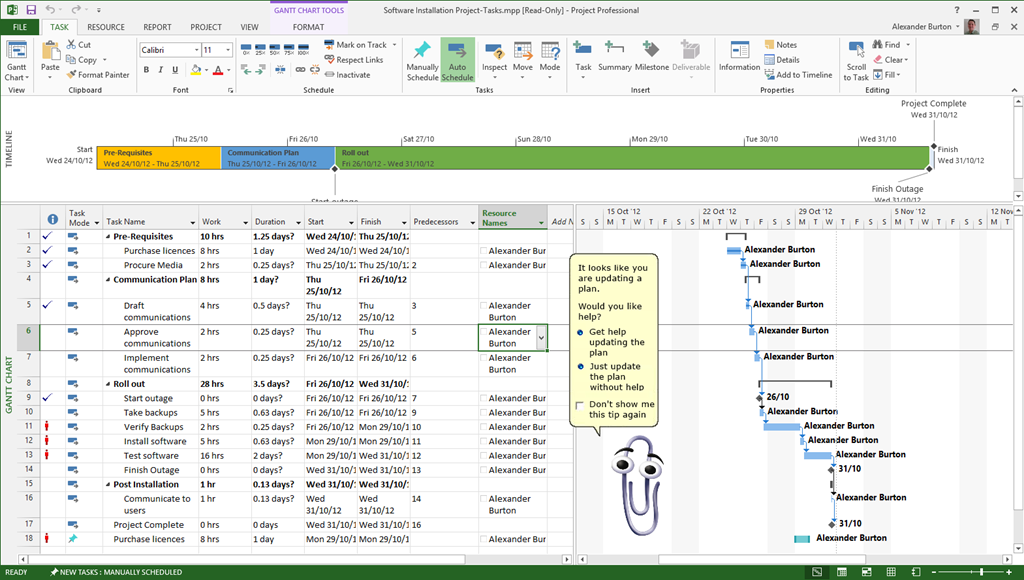Screen dimensions: 1024x580
Task: Tick resource checkbox for Finish Outage row
Action: point(484,470)
